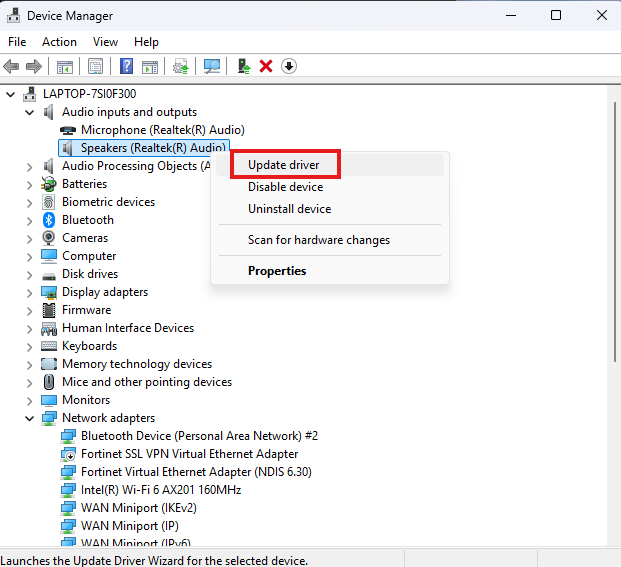Screen dimensions: 621x567
Task: Expand the Cameras category chevron
Action: 29,239
